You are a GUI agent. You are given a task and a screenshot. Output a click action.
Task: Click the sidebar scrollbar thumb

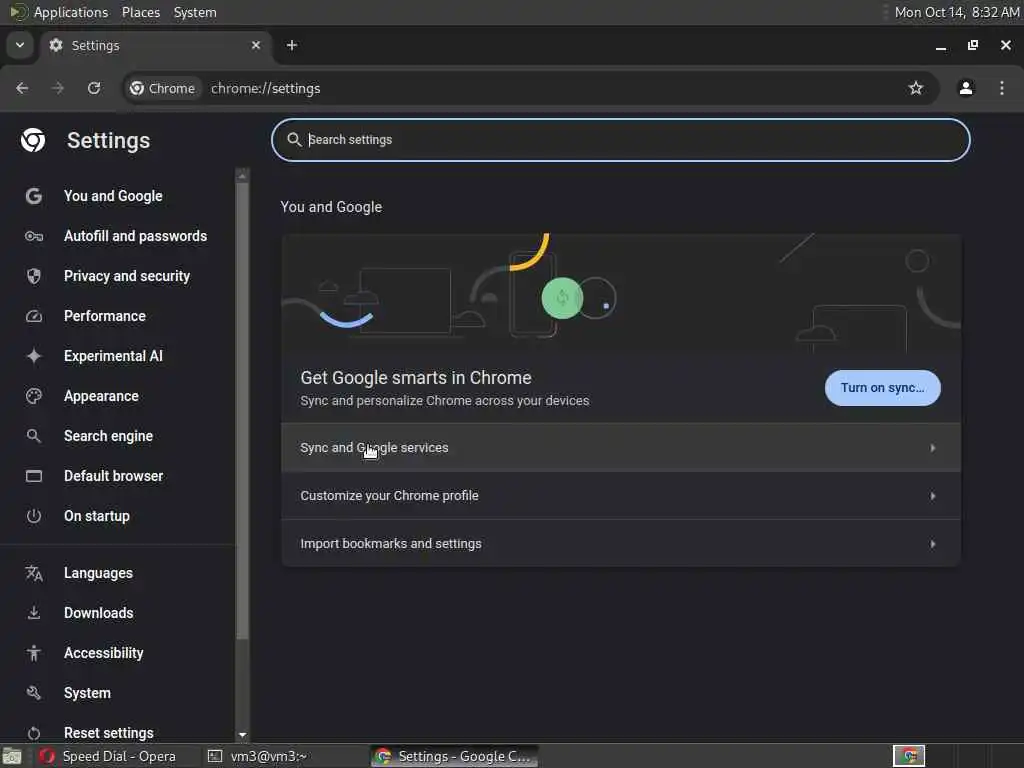tap(242, 411)
